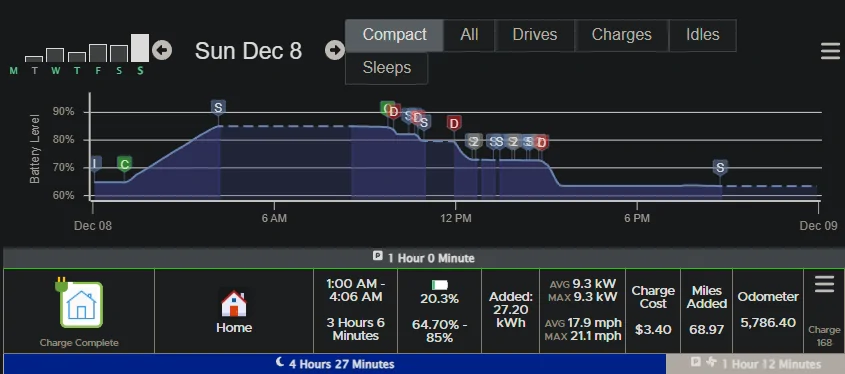The image size is (845, 374).
Task: Click the S sleep marker near 9 PM
Action: [720, 168]
